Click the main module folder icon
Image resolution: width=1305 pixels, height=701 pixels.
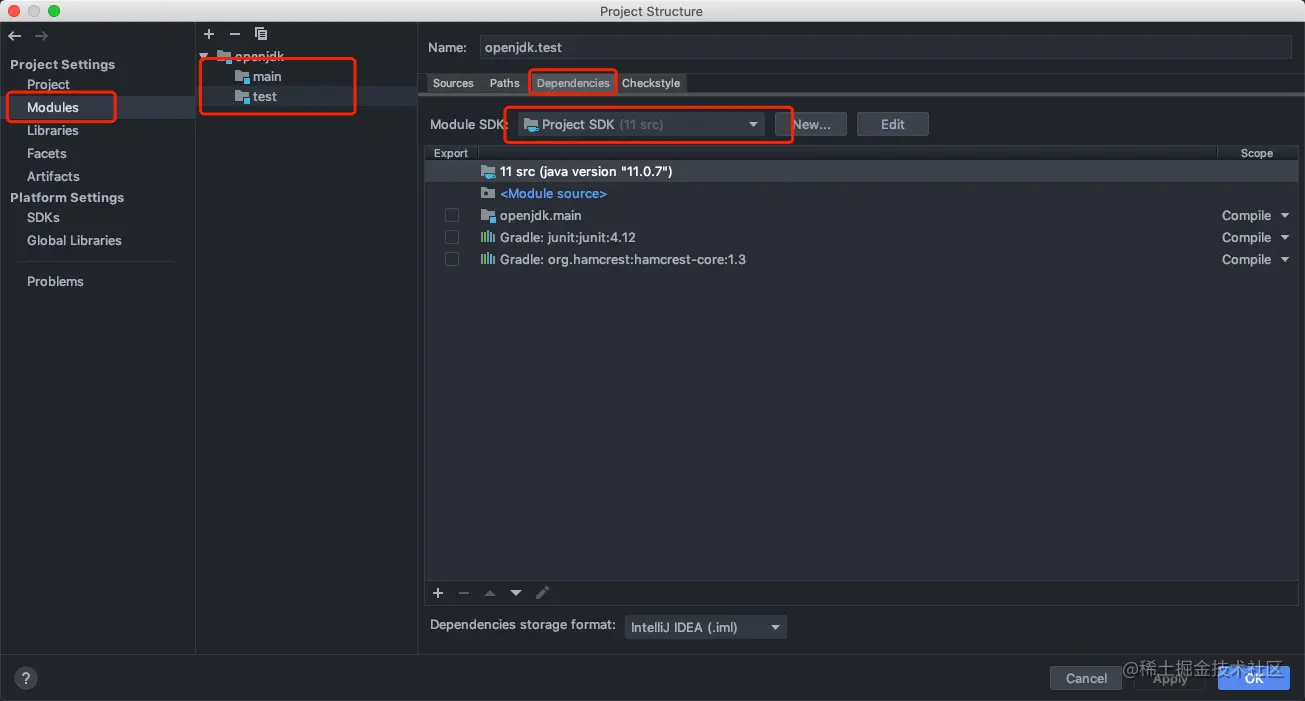coord(242,77)
